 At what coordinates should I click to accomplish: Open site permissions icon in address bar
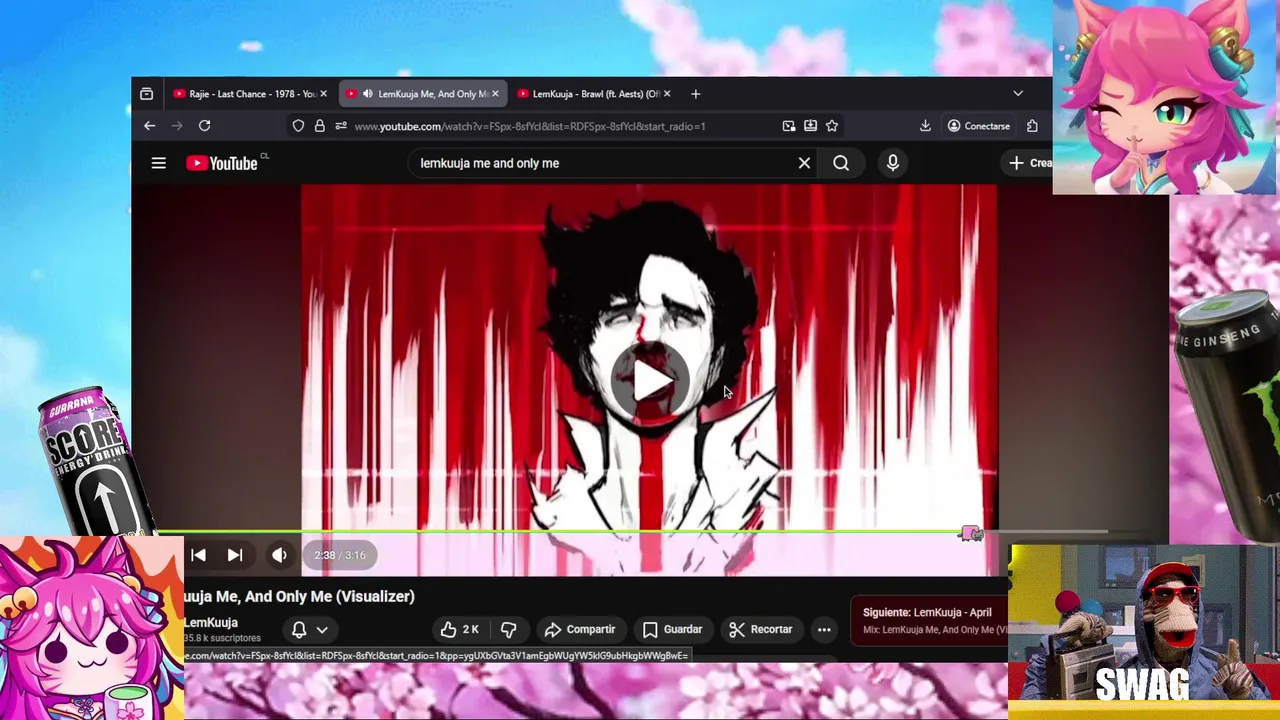[341, 126]
